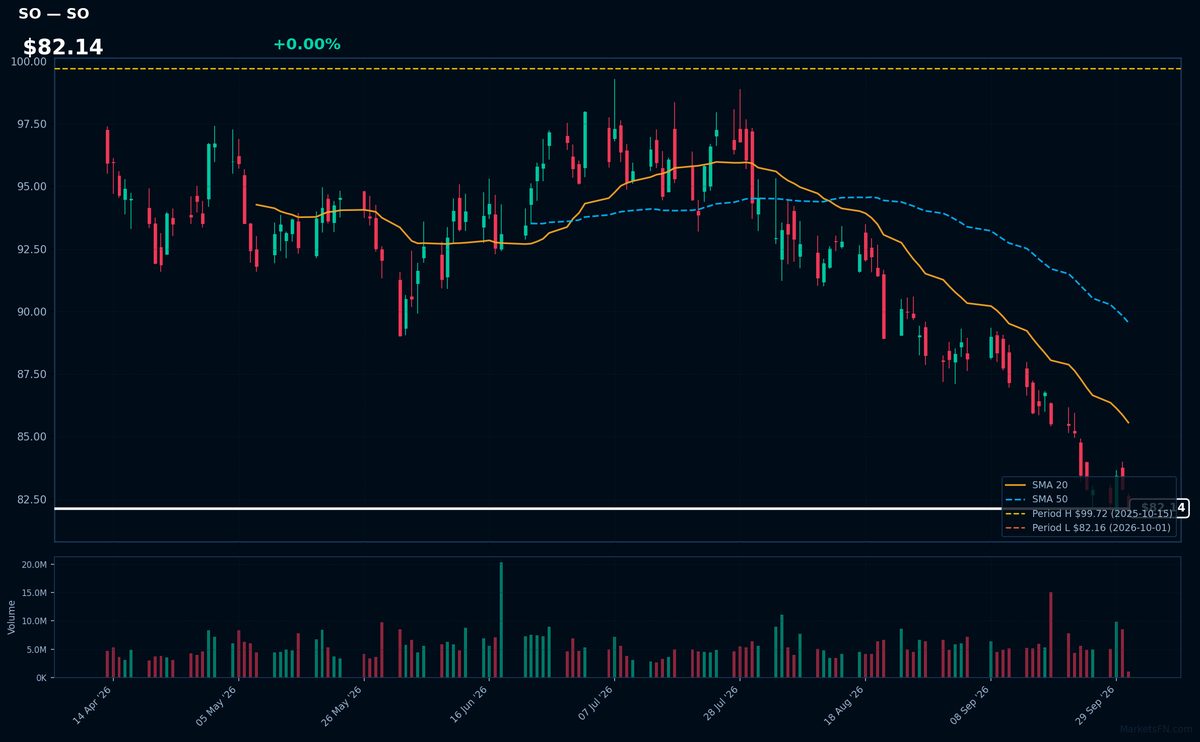Click the 87.50 price axis label
Viewport: 1200px width, 742px height.
tap(34, 374)
